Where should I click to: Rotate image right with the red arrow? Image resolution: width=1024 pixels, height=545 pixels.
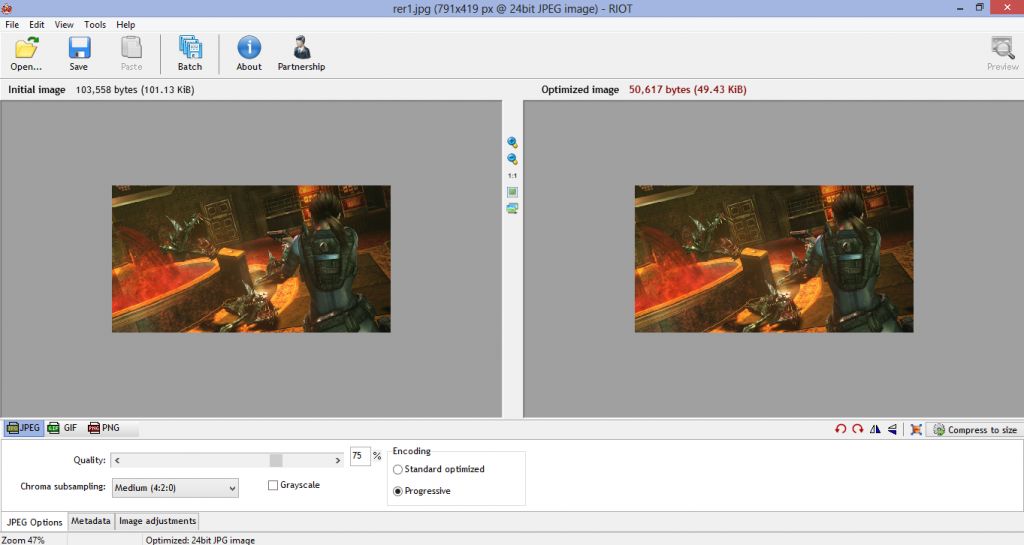857,429
